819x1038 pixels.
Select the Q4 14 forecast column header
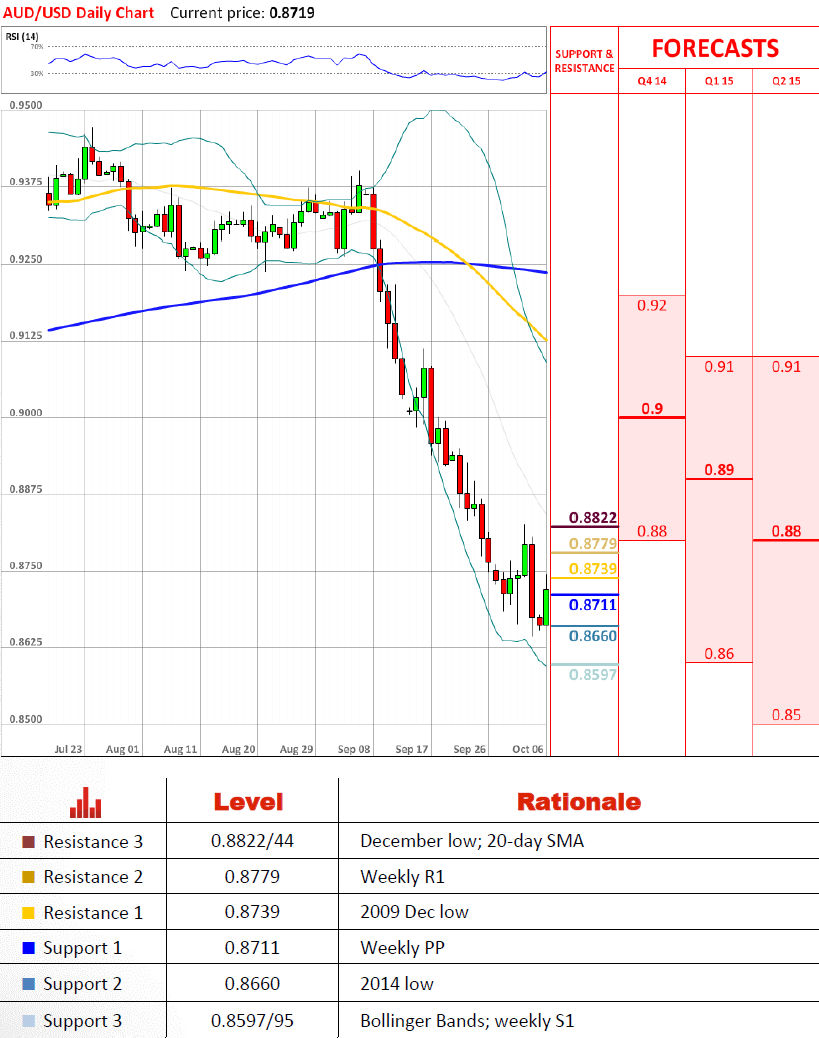[652, 81]
